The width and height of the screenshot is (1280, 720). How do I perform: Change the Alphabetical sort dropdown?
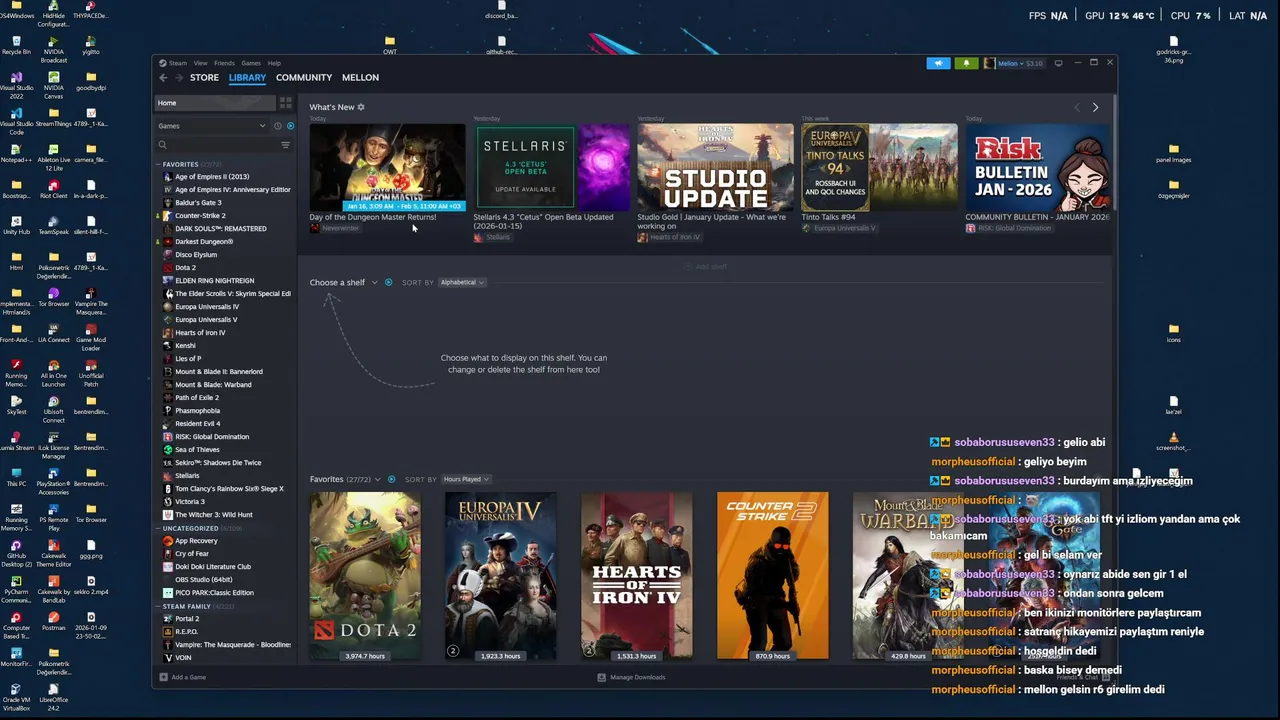462,282
